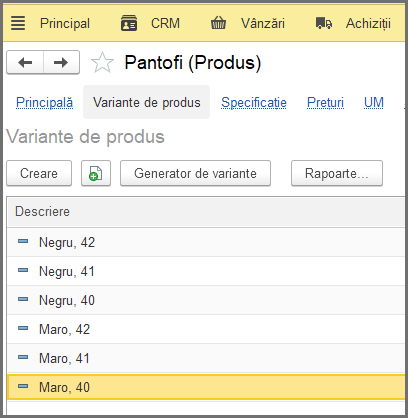408x418 pixels.
Task: Open the UM link
Action: click(x=374, y=102)
